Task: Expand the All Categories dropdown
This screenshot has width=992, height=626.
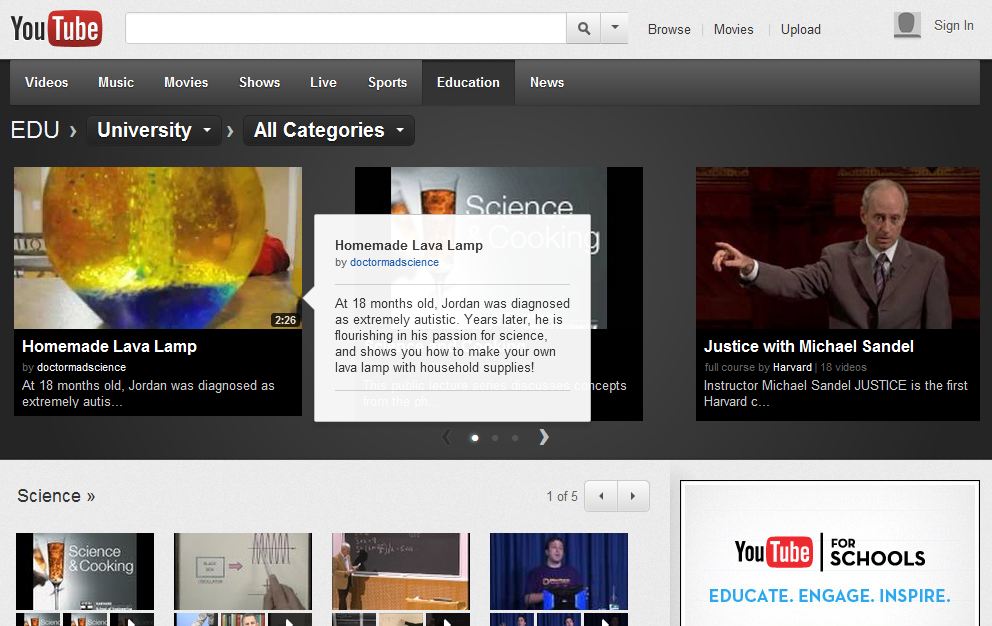Action: tap(328, 130)
